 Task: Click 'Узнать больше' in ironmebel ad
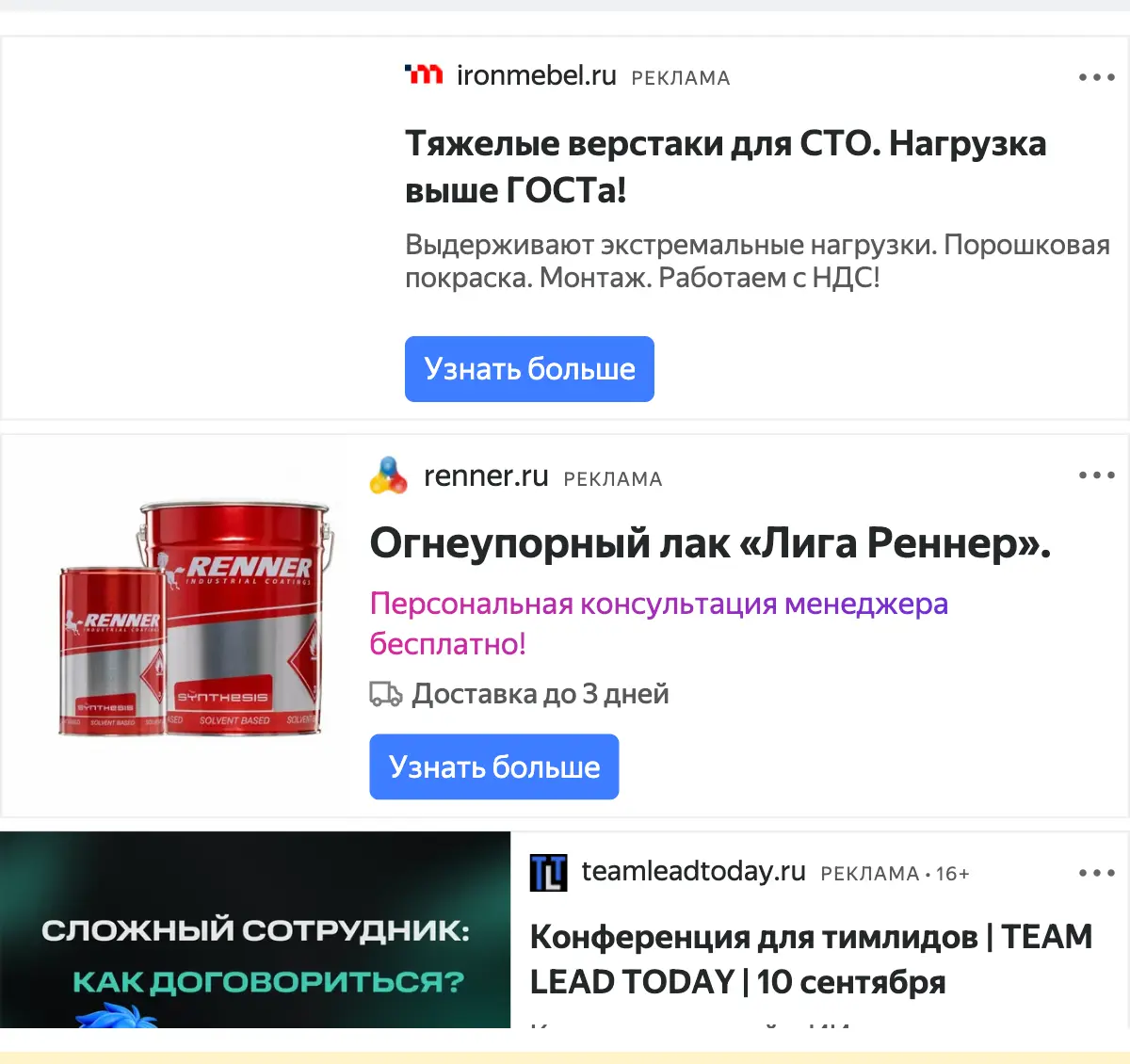pyautogui.click(x=529, y=369)
